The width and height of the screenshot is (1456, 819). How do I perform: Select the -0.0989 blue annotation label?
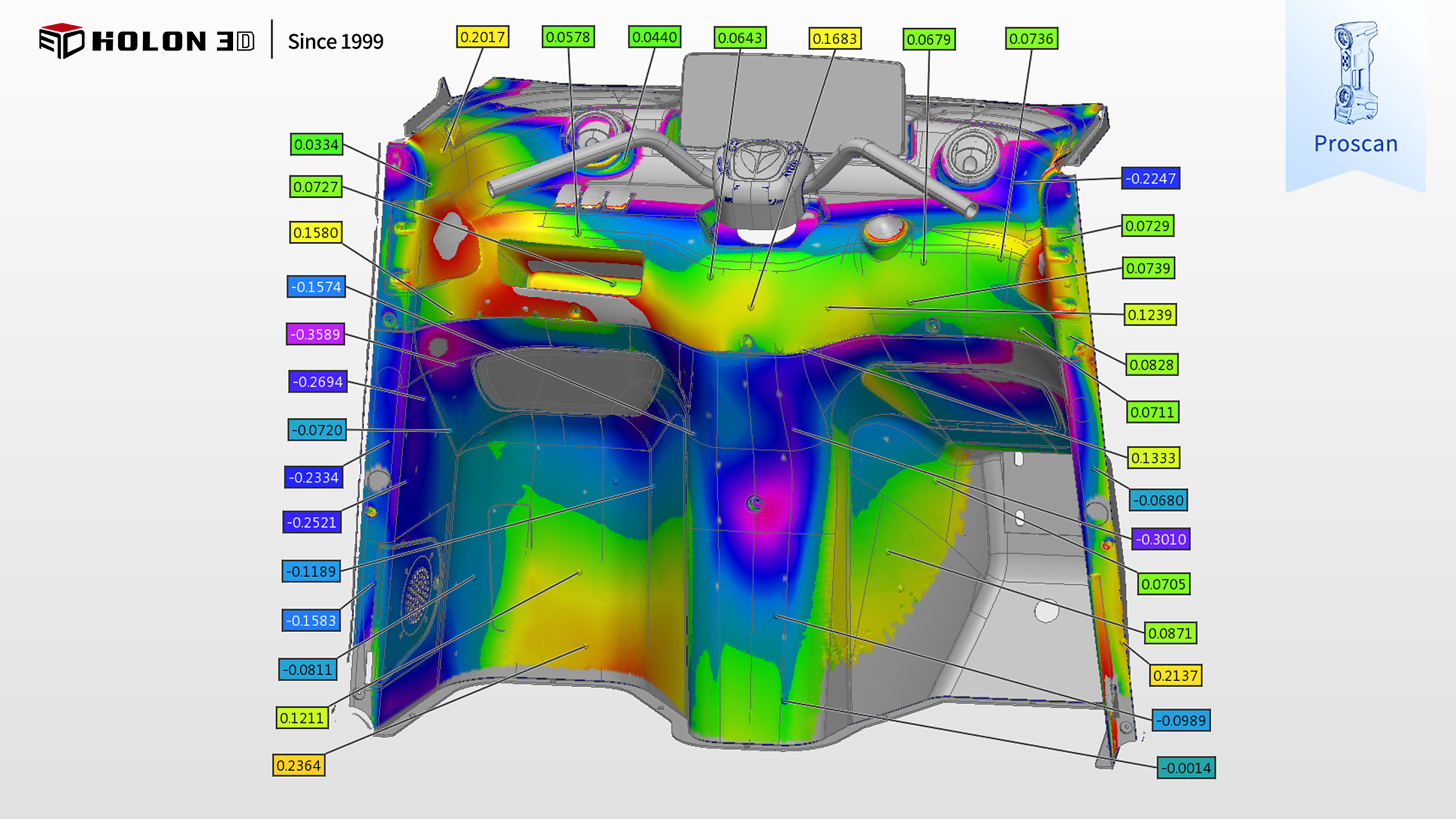pyautogui.click(x=1180, y=720)
